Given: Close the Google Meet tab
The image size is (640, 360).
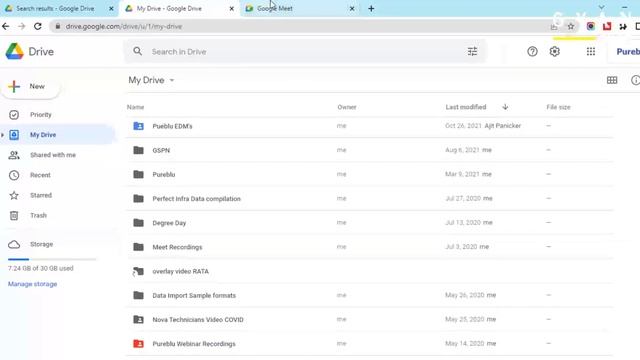Looking at the screenshot, I should click(352, 9).
